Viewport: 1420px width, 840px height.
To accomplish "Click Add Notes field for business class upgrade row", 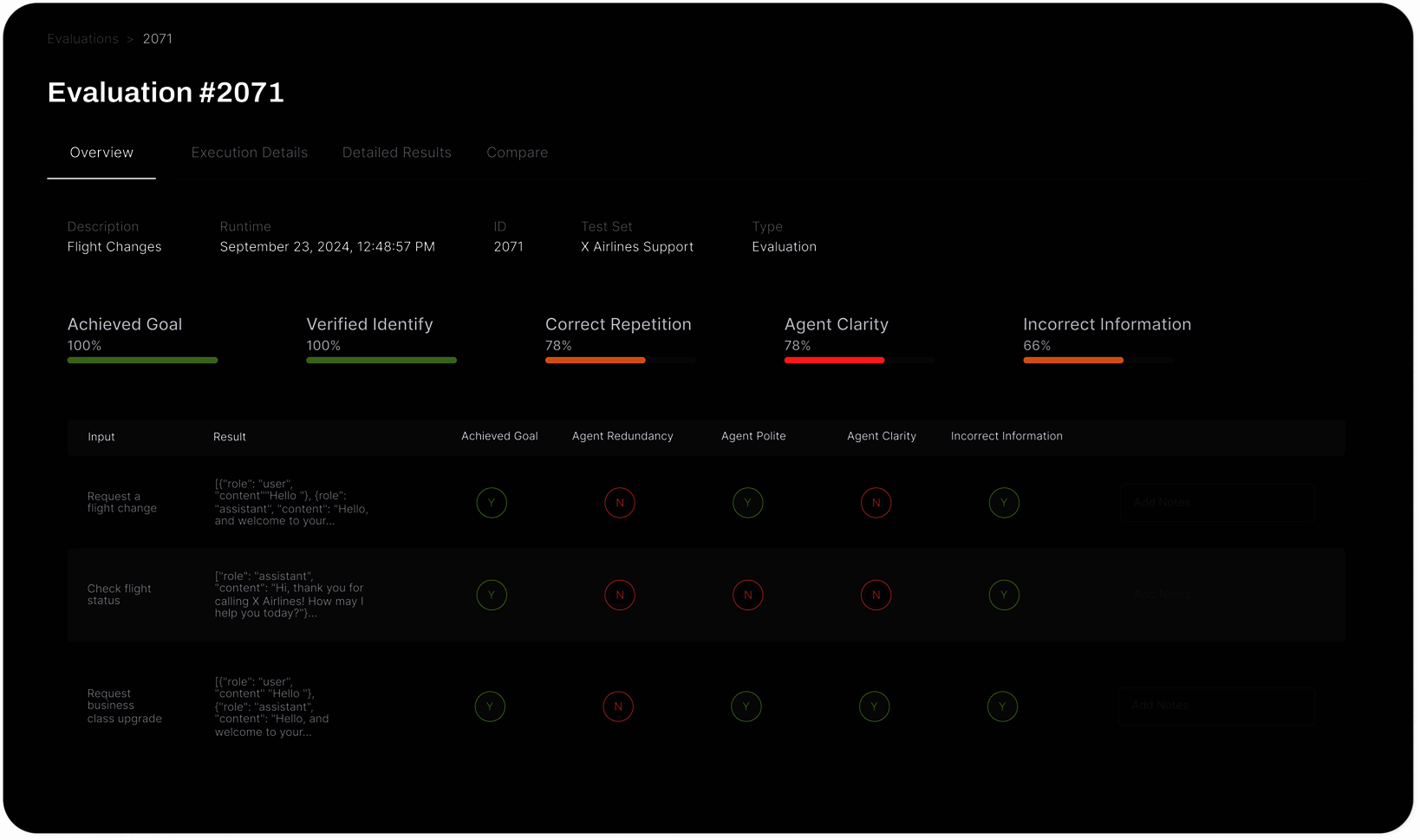I will [x=1216, y=707].
